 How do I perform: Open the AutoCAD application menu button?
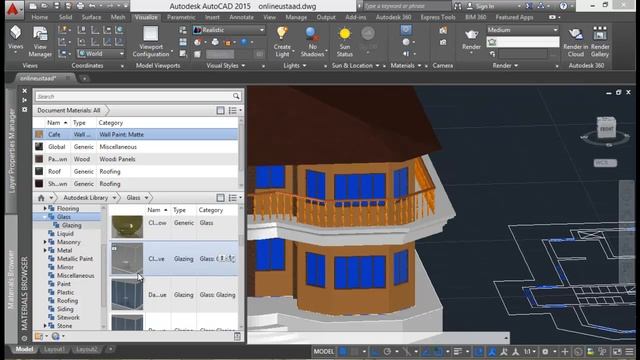pyautogui.click(x=13, y=9)
